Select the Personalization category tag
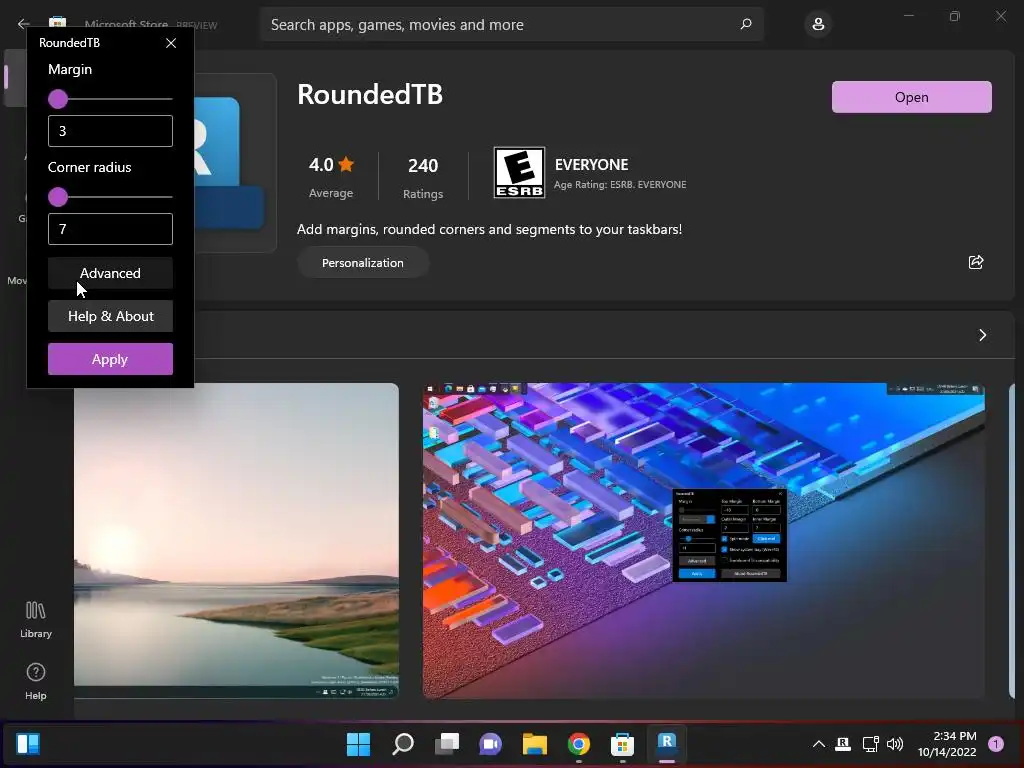The image size is (1024, 768). click(x=362, y=263)
